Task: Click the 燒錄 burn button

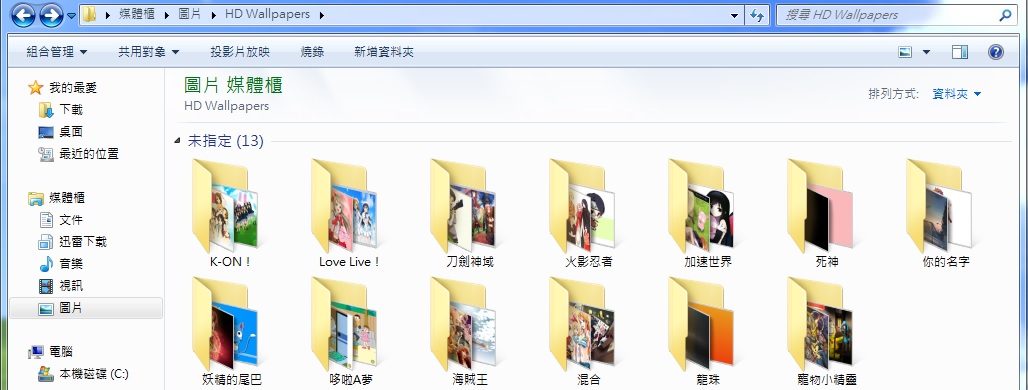Action: tap(312, 52)
